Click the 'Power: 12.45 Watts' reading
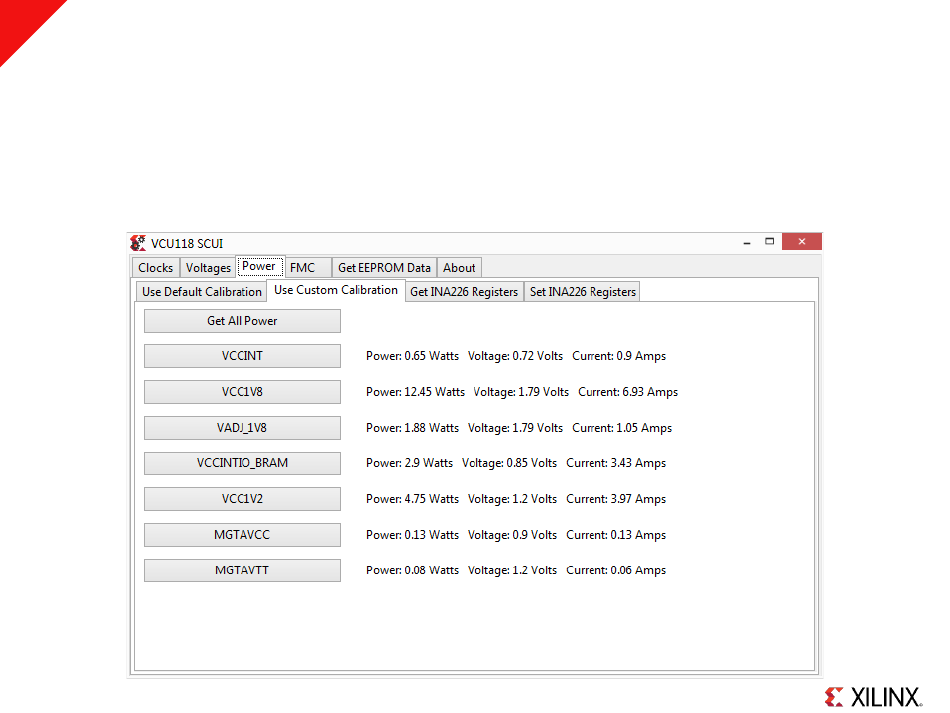Viewport: 950px width, 713px height. (415, 392)
